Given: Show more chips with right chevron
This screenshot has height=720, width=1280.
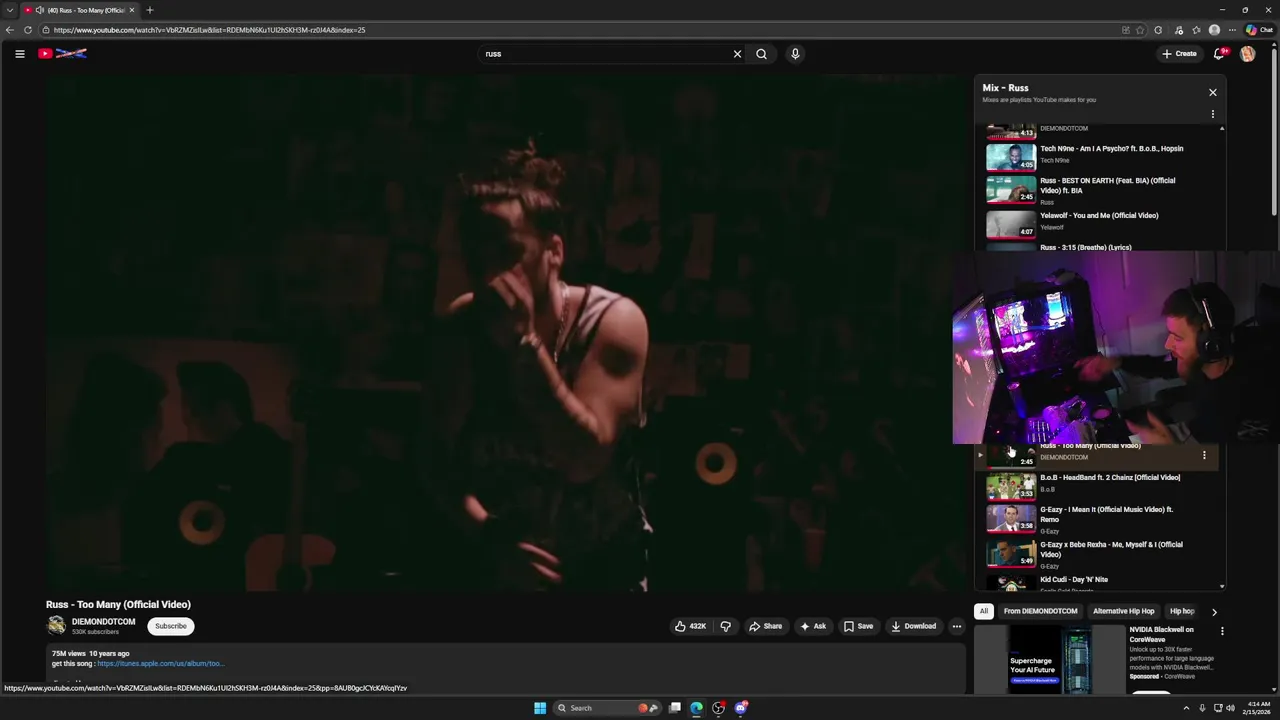Looking at the screenshot, I should pos(1214,612).
